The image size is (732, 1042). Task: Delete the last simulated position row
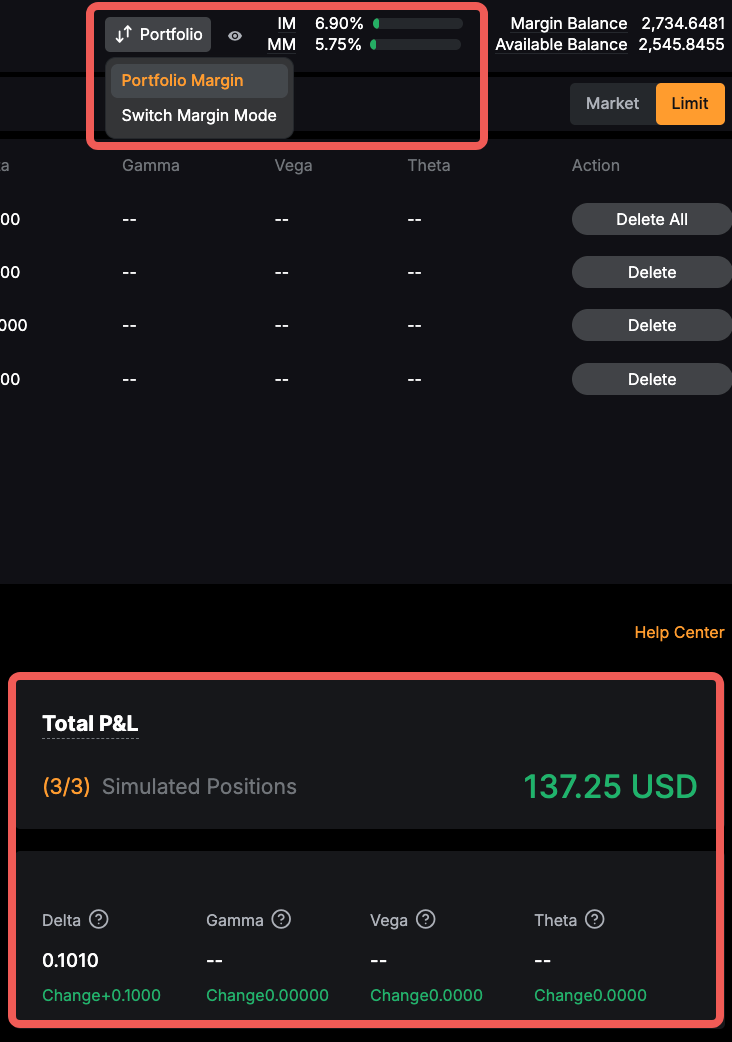click(652, 379)
